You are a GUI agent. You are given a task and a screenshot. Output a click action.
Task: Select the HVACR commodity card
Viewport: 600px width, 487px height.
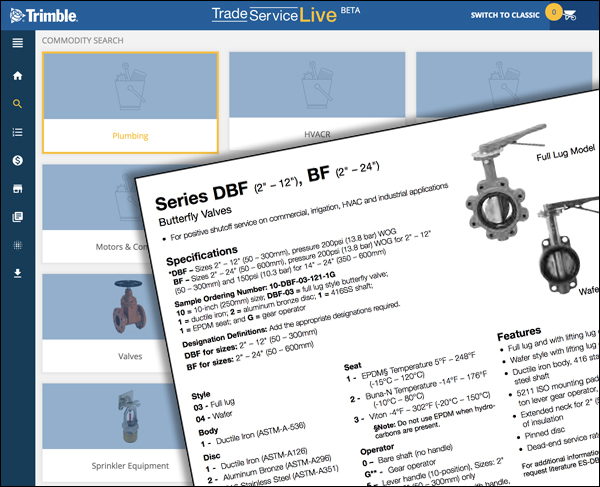coord(317,99)
